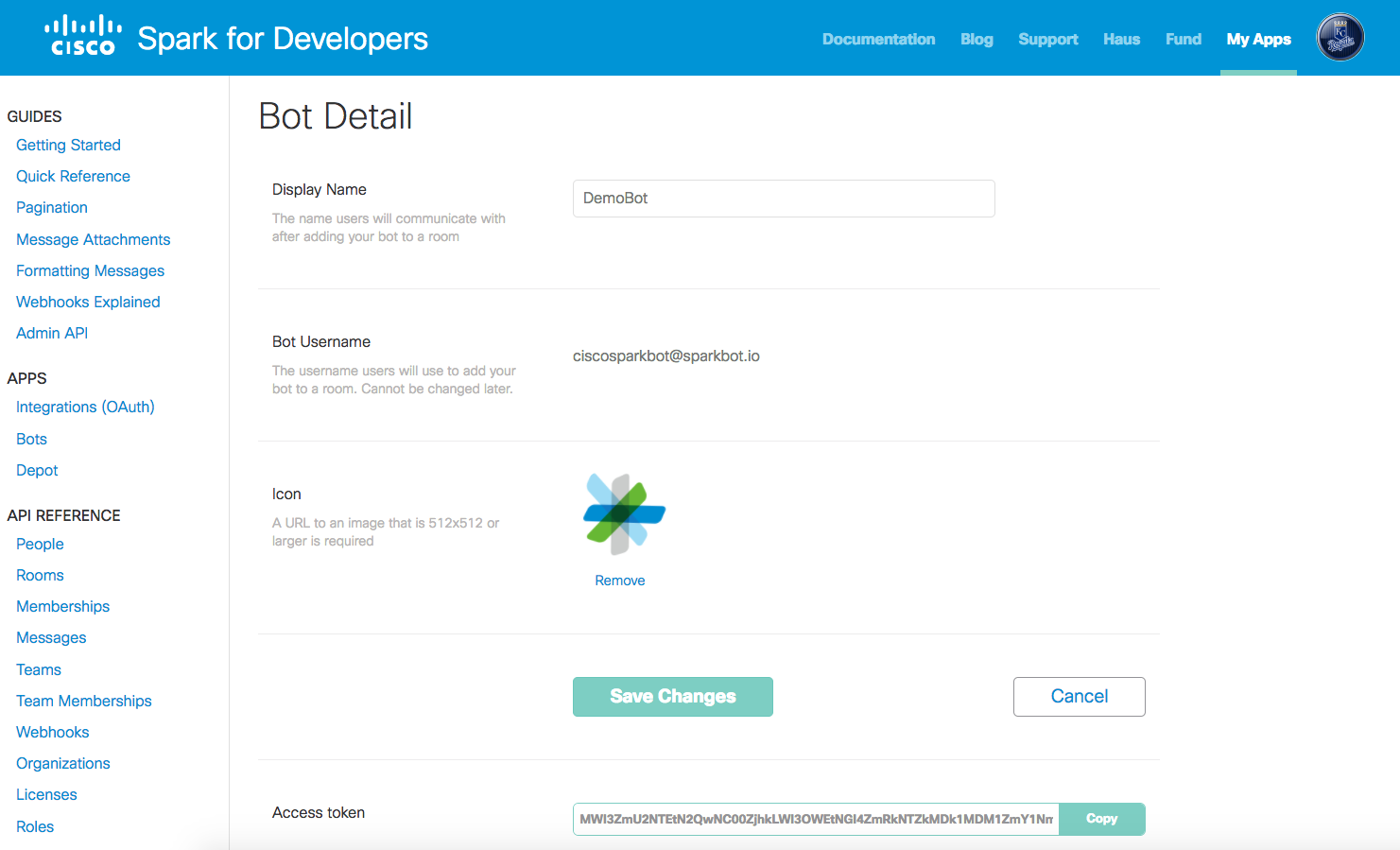
Task: Open Quick Reference guide
Action: (x=73, y=176)
